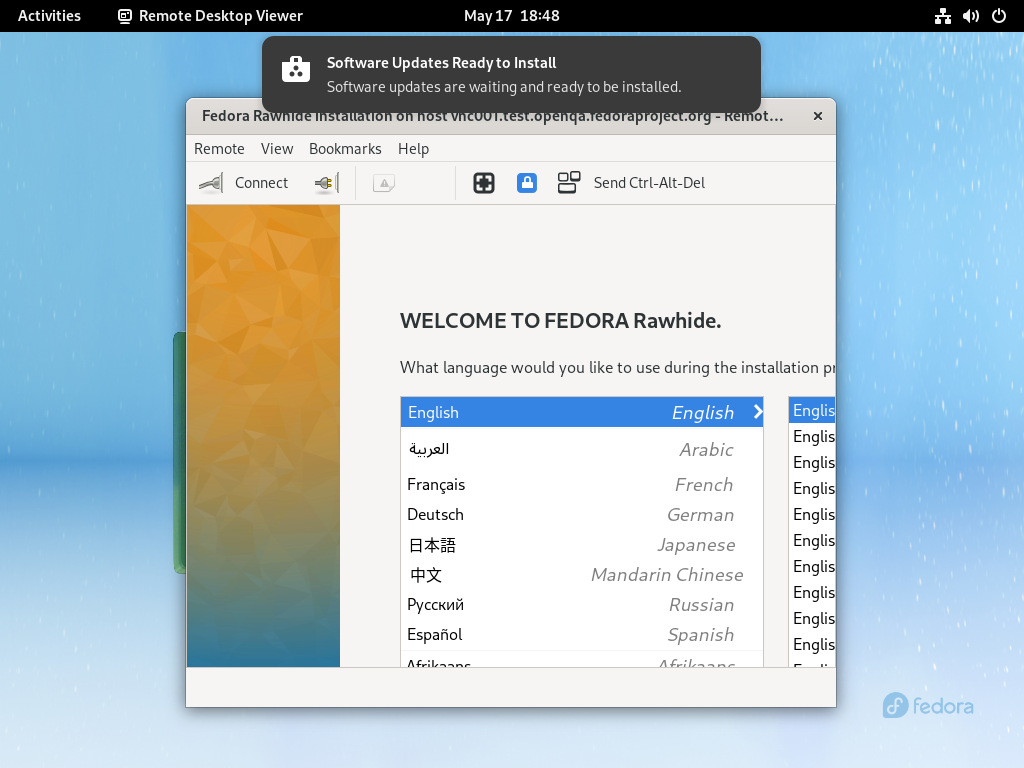Open the Activities overview

tap(49, 16)
